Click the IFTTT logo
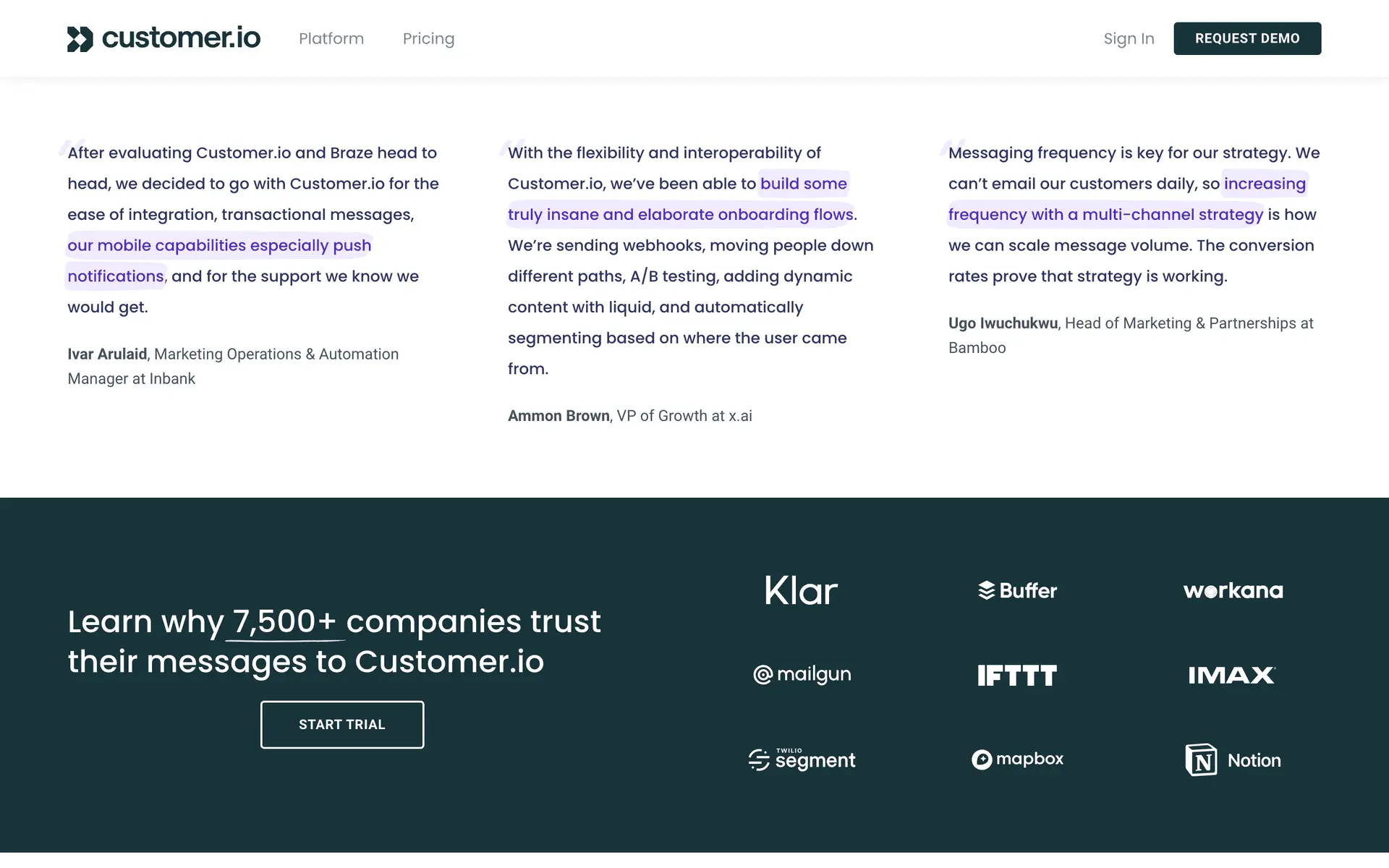 [x=1017, y=676]
